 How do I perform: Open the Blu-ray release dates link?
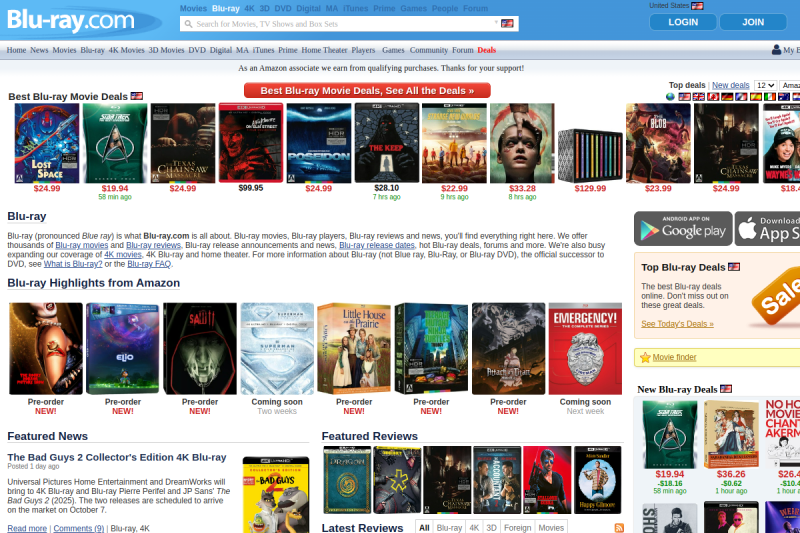coord(377,245)
